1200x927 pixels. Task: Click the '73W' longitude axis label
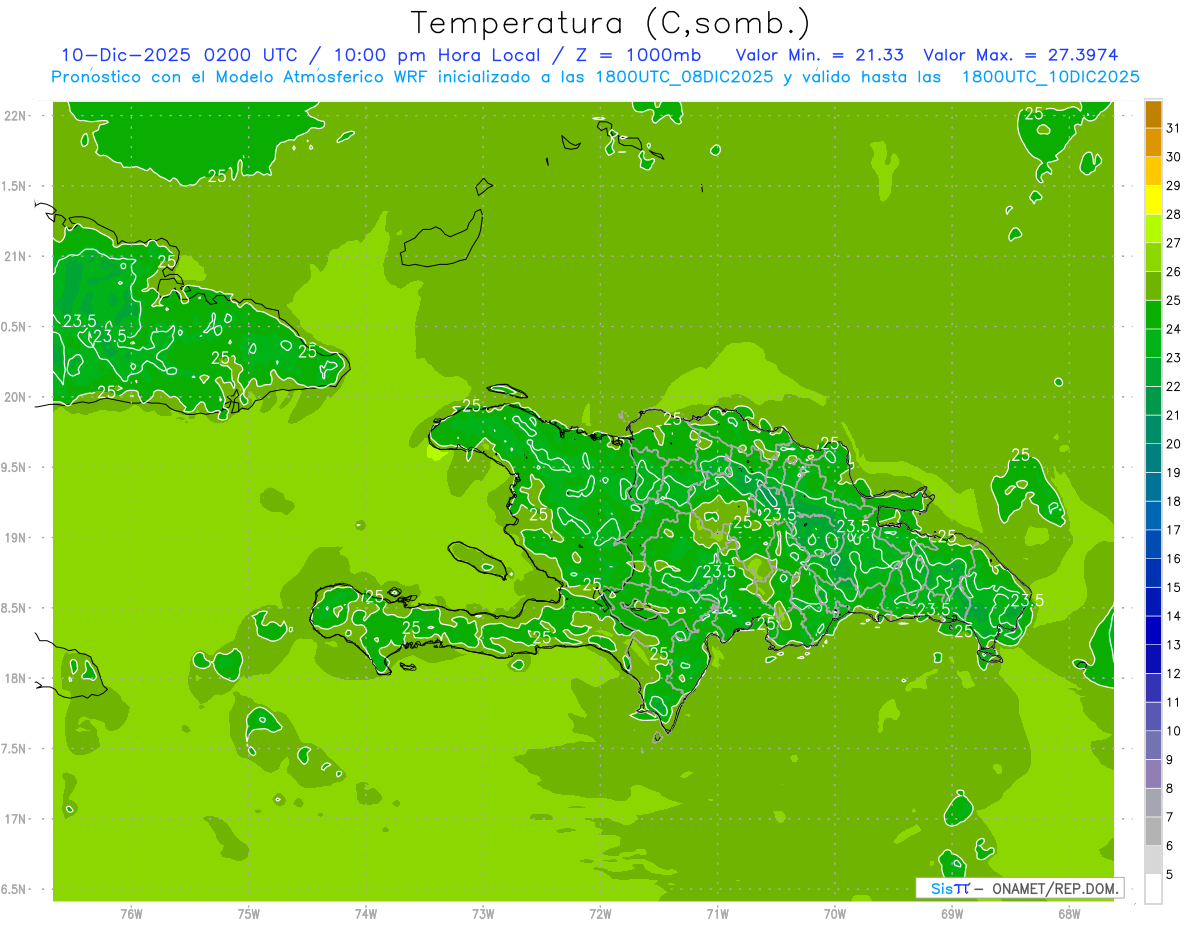483,914
